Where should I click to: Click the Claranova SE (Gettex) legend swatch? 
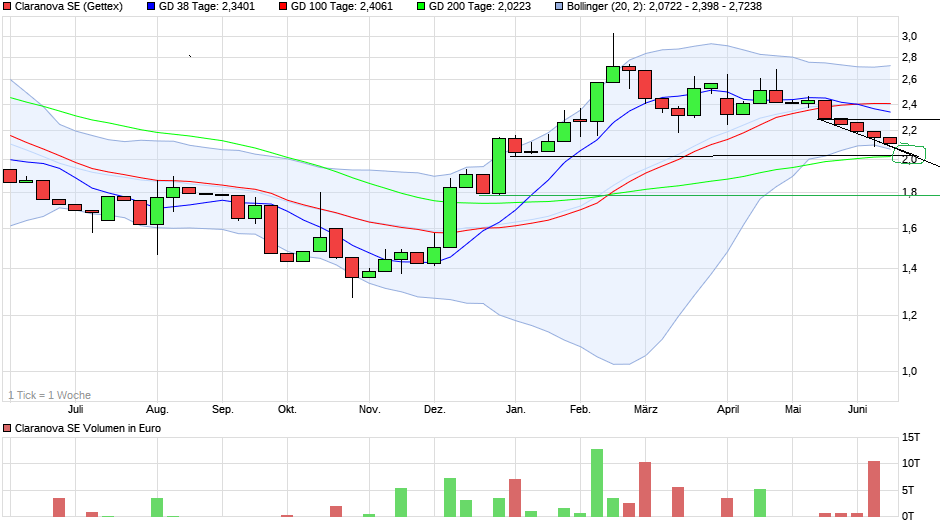pos(8,6)
